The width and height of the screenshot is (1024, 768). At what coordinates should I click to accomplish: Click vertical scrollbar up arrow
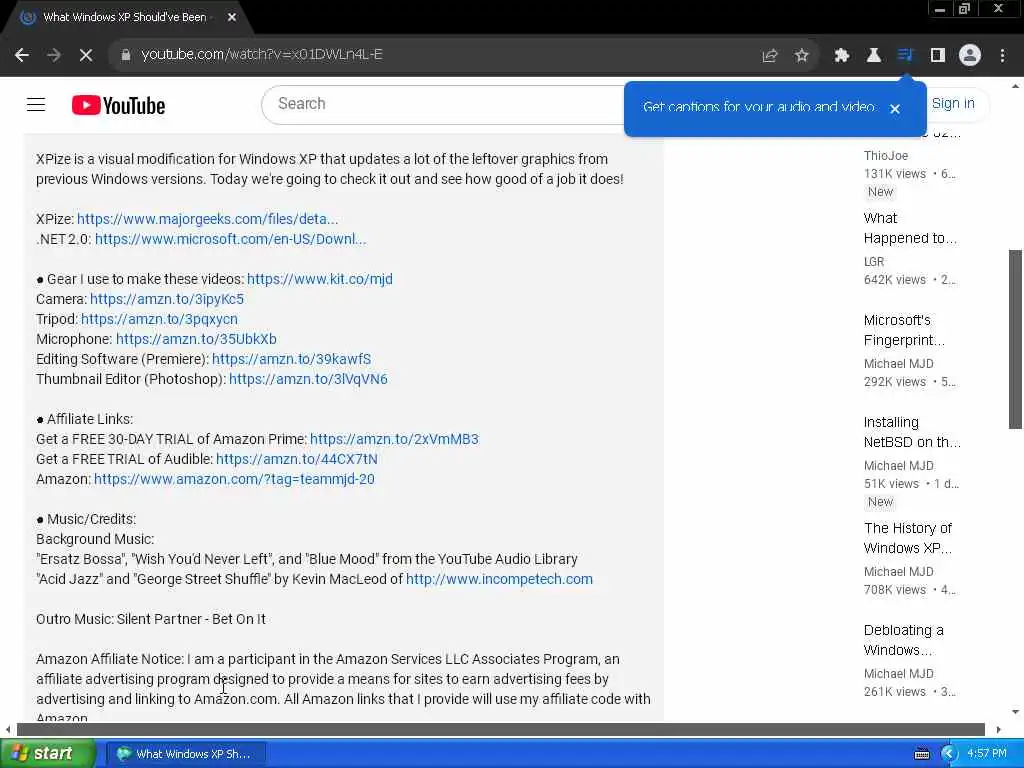coord(1015,86)
